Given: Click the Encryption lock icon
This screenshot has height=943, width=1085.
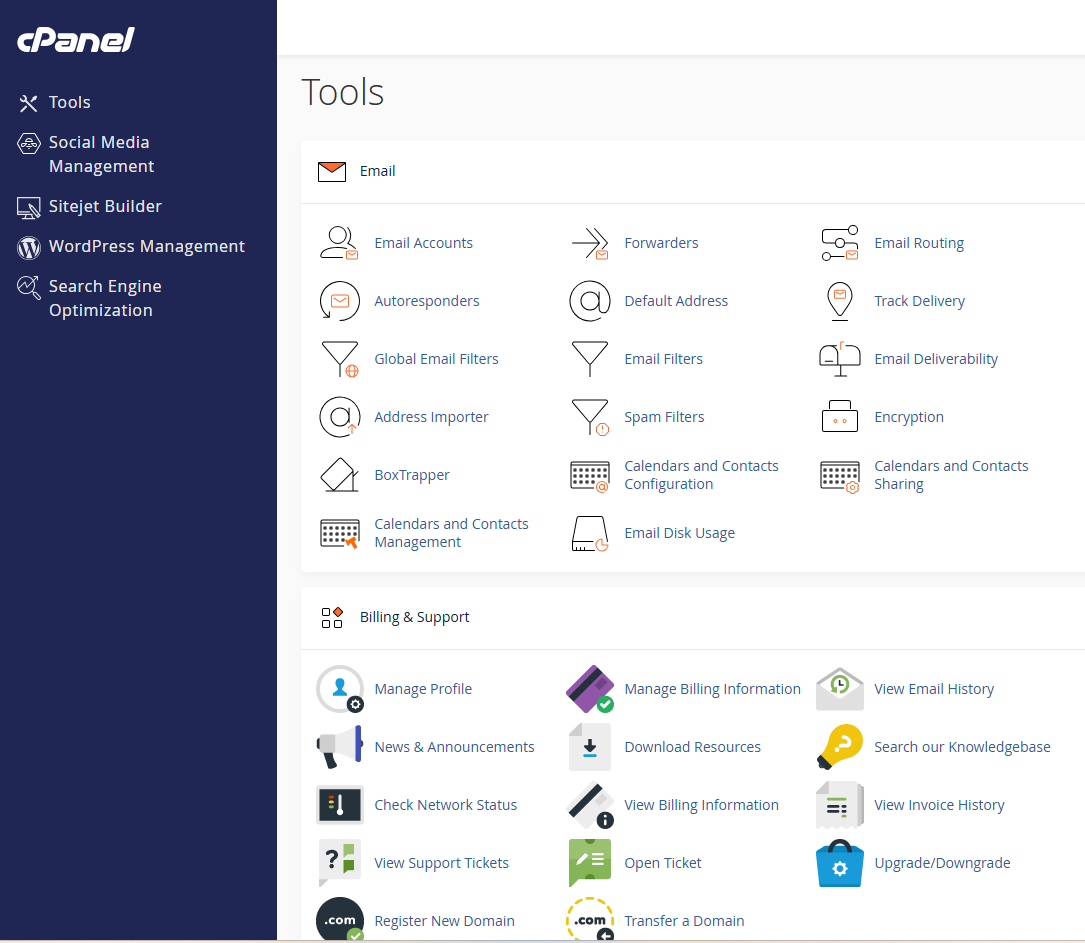Looking at the screenshot, I should coord(839,416).
